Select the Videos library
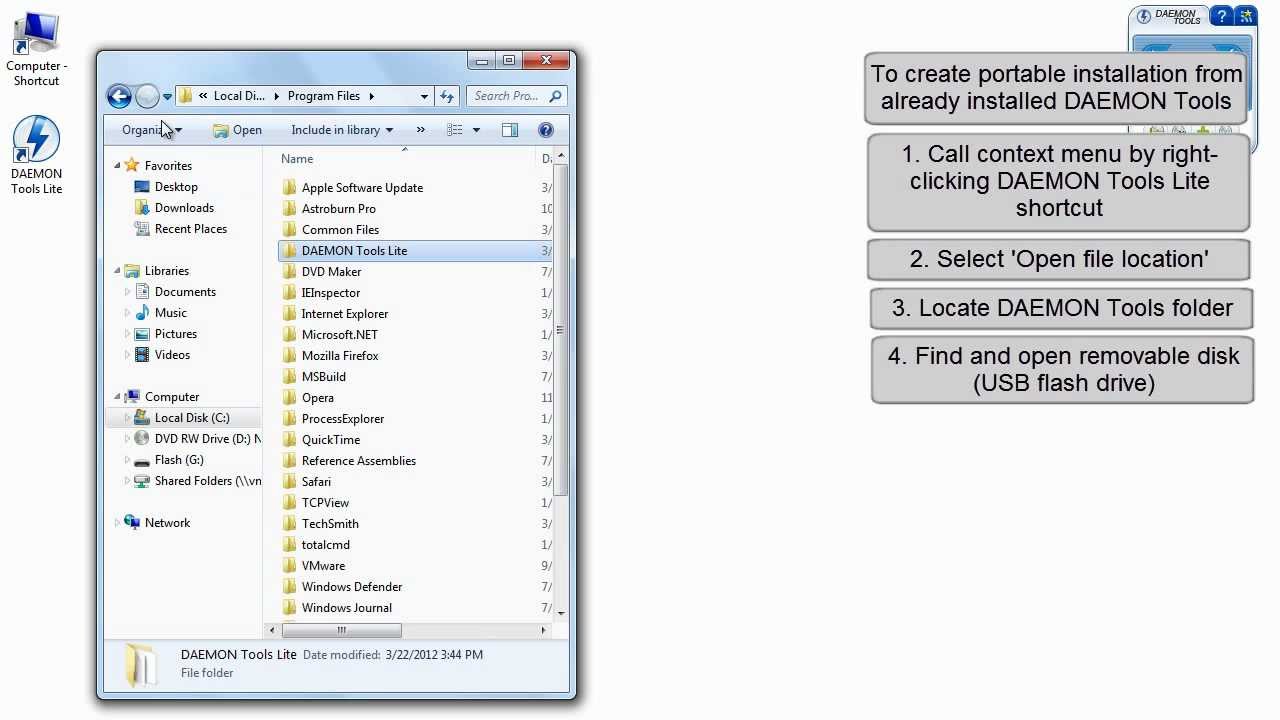The image size is (1280, 720). coord(172,355)
